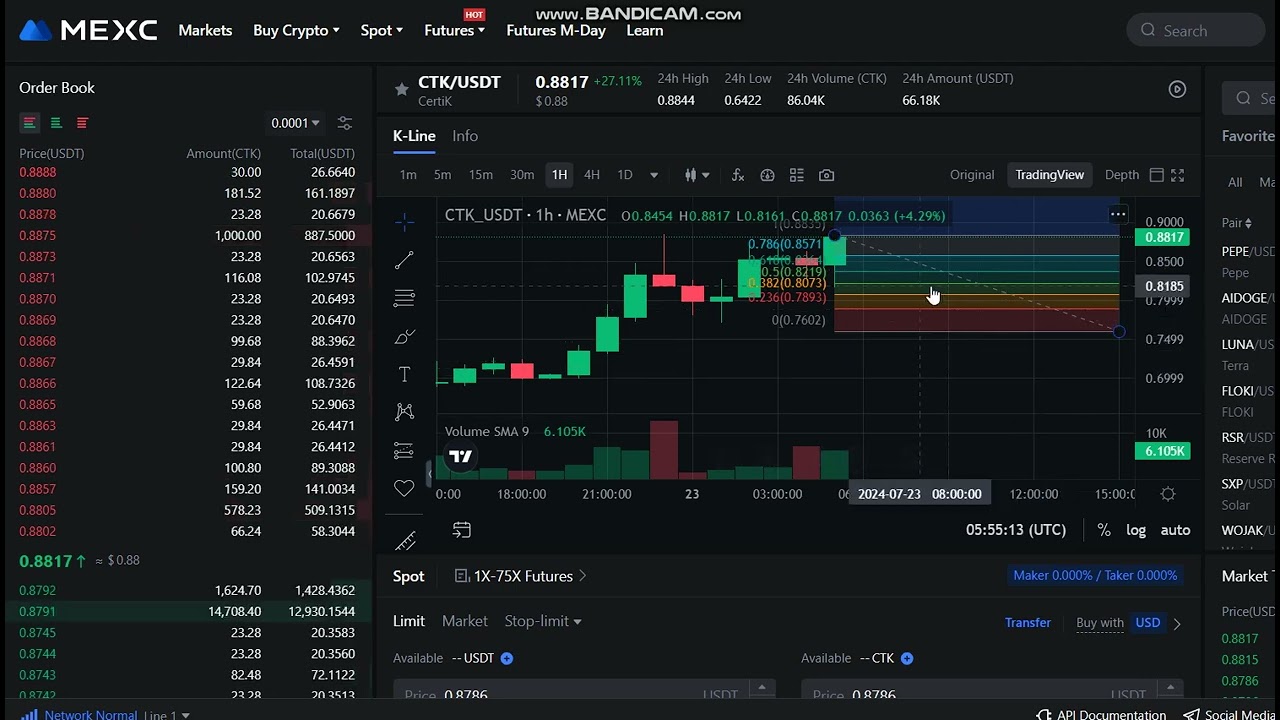Click the top Search field

click(1196, 31)
